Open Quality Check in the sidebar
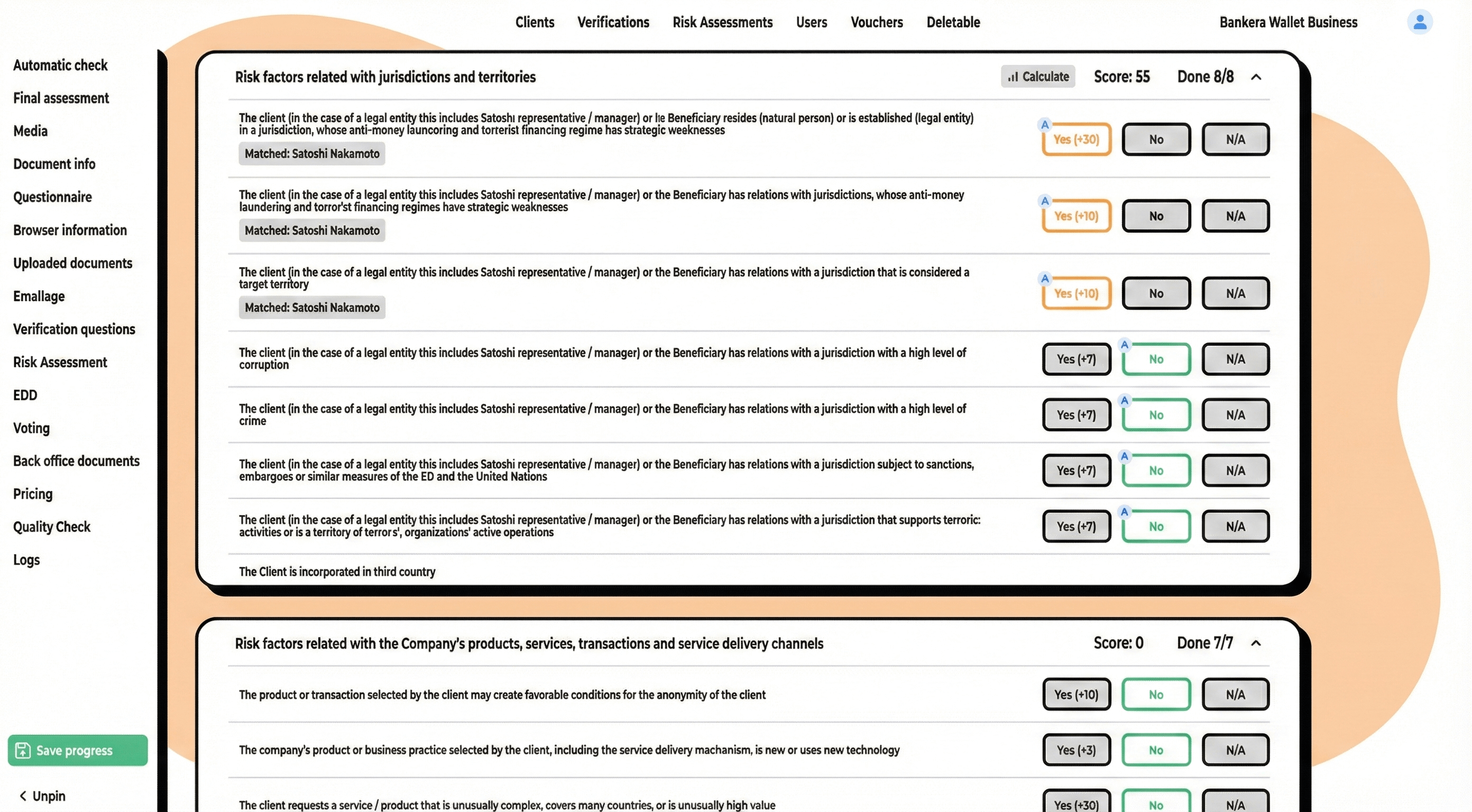The height and width of the screenshot is (812, 1472). (51, 527)
